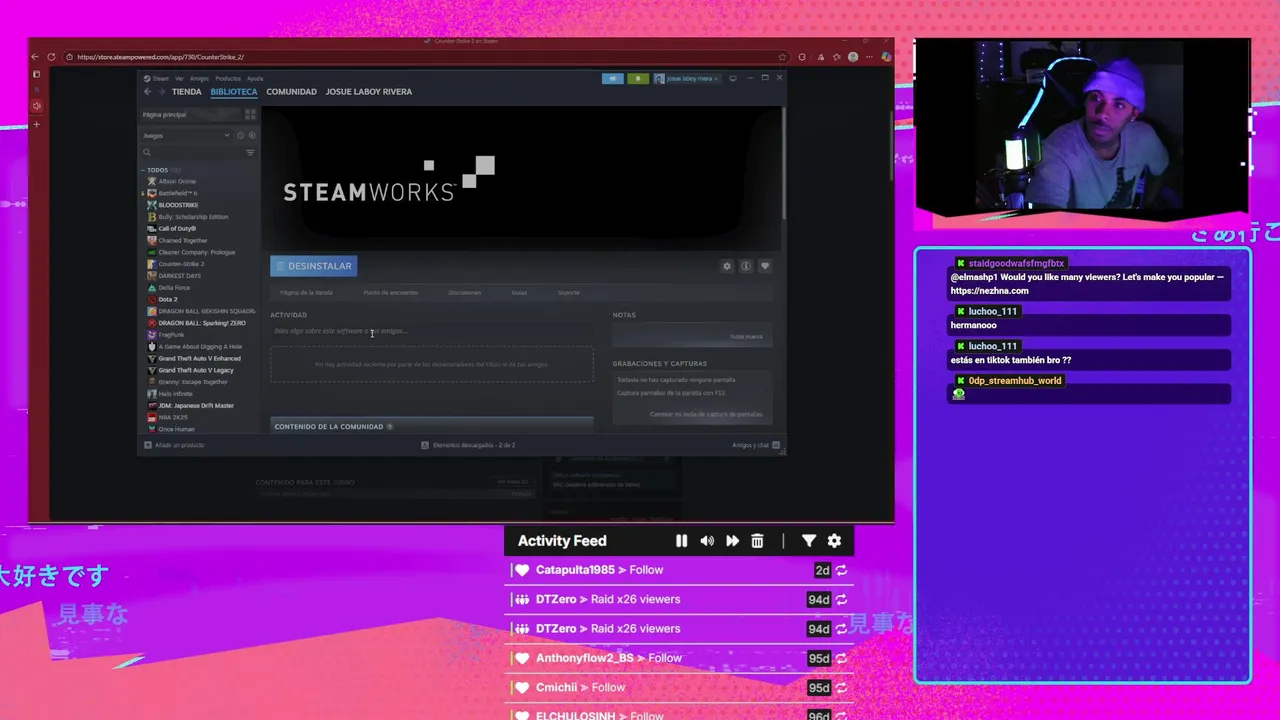
Task: Open Amigos y chat in Steam
Action: [755, 445]
